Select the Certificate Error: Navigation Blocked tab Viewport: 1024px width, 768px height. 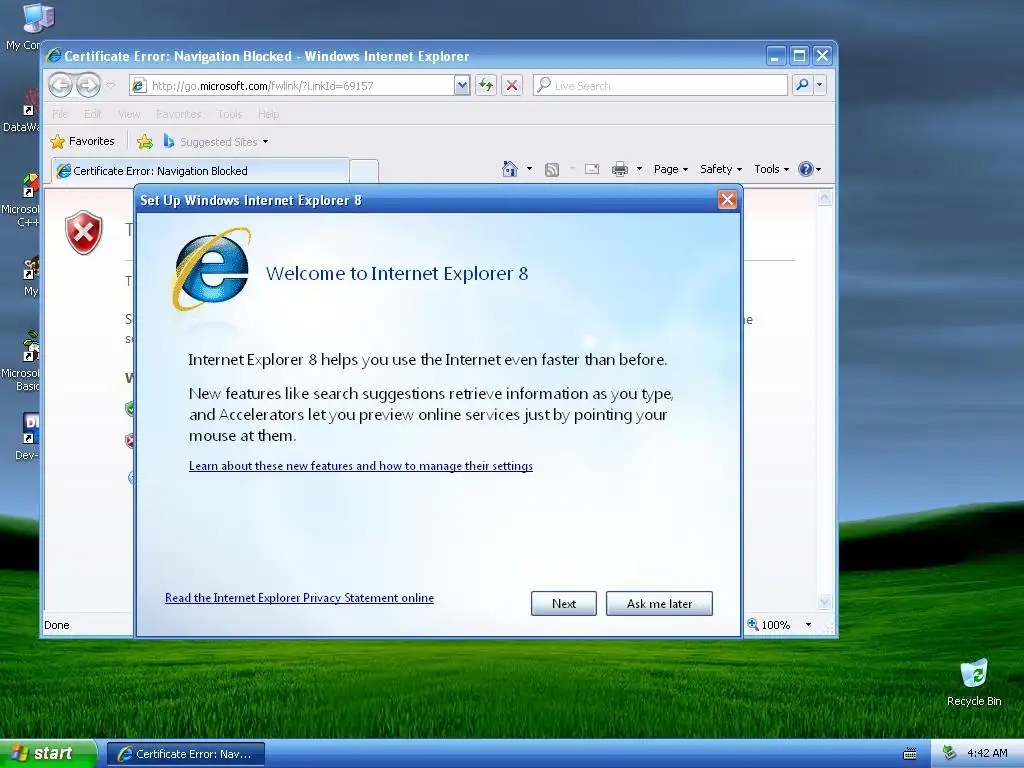pos(199,170)
